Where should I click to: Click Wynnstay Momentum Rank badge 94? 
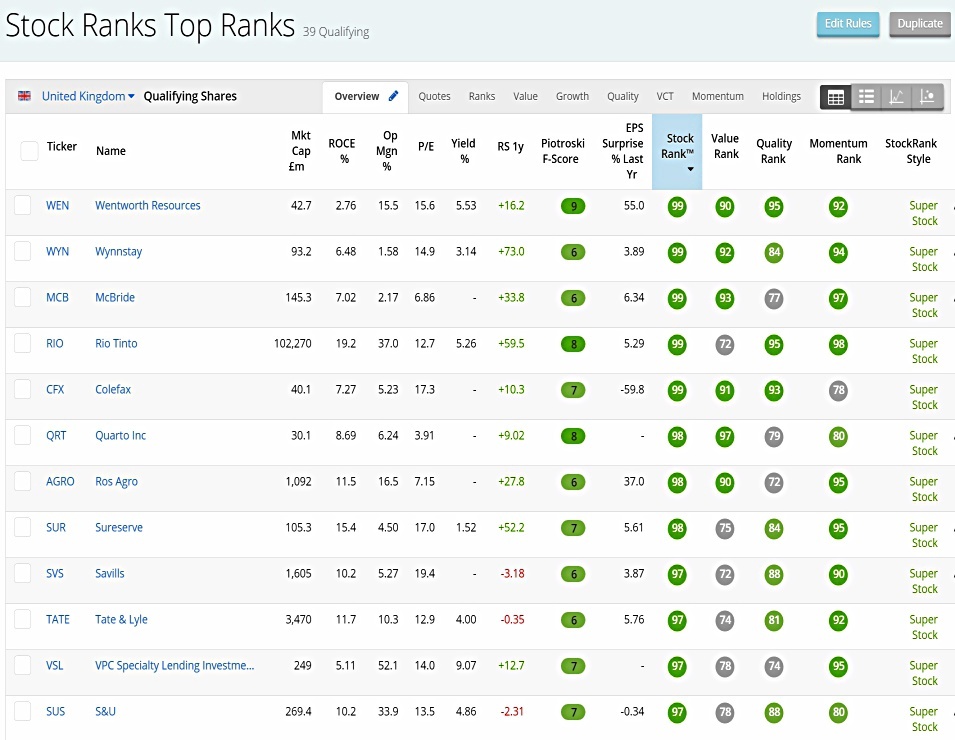(839, 252)
